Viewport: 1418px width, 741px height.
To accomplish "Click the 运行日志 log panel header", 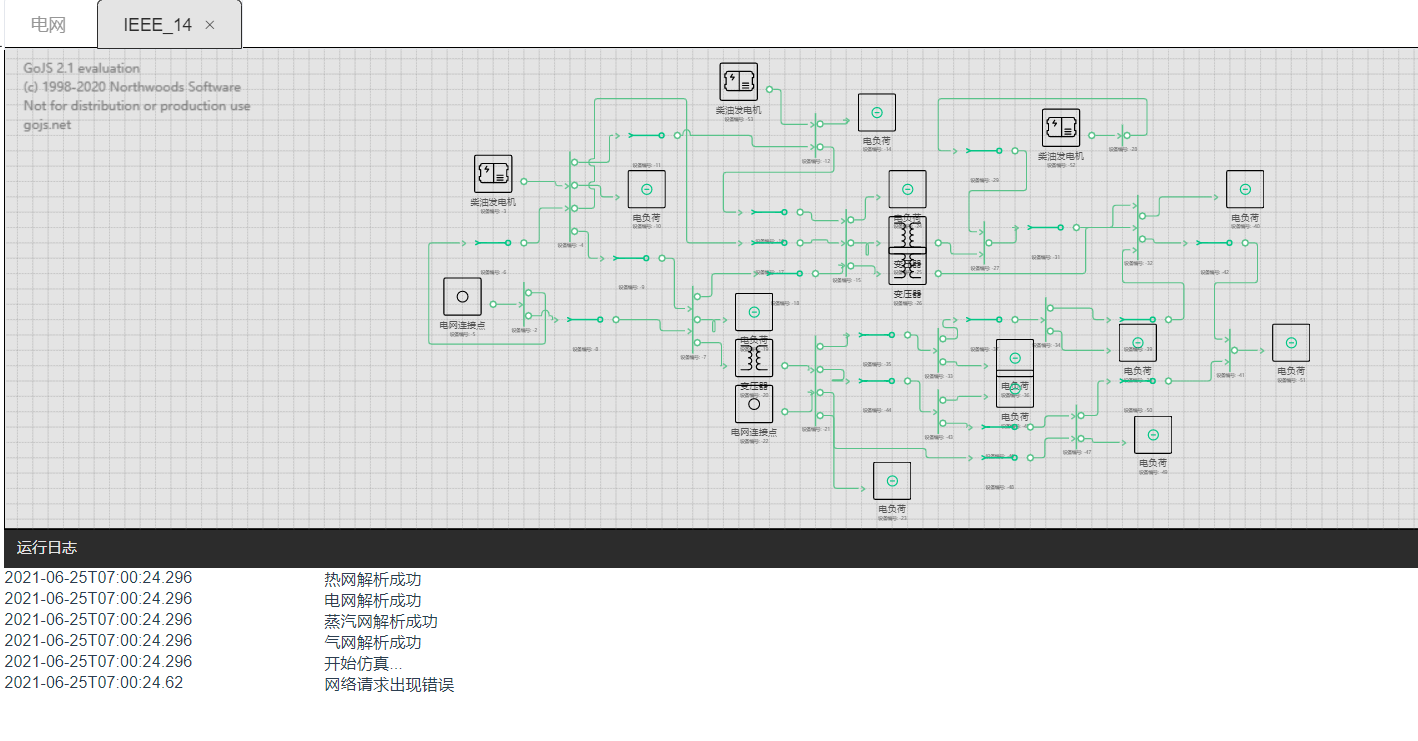I will (x=710, y=548).
